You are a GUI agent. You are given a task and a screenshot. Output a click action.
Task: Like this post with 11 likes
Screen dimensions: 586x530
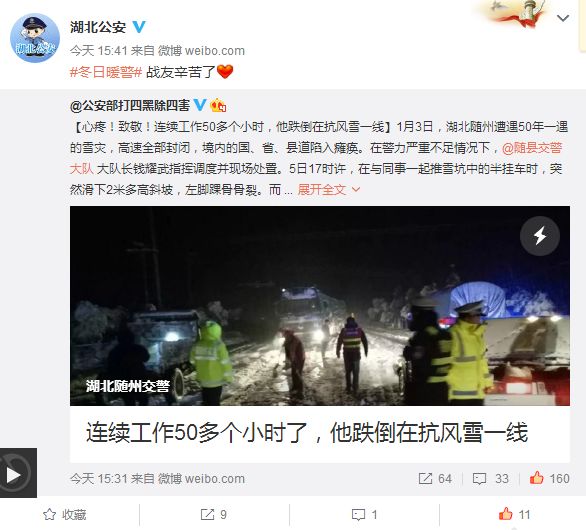(x=515, y=515)
